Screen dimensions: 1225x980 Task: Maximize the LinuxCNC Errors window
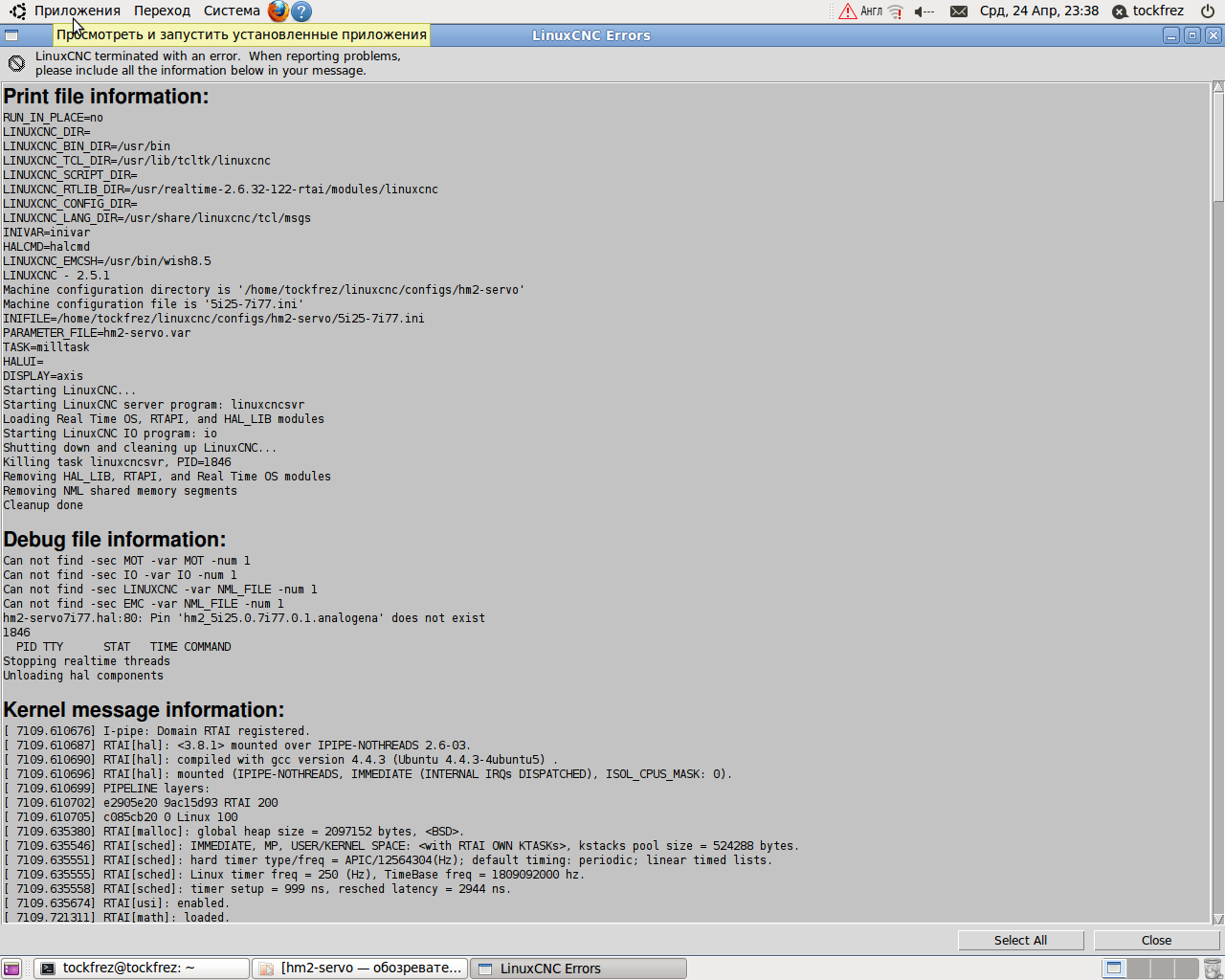(x=1192, y=35)
